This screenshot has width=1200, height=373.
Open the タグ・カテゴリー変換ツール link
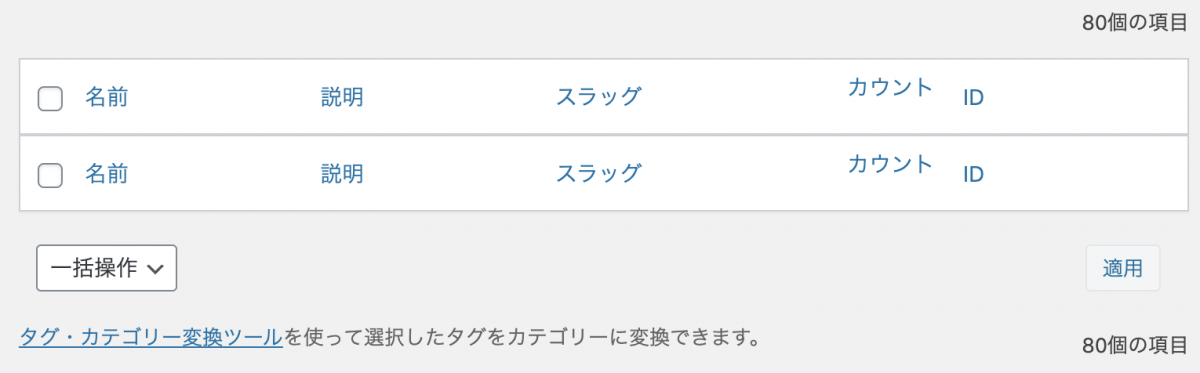point(150,336)
